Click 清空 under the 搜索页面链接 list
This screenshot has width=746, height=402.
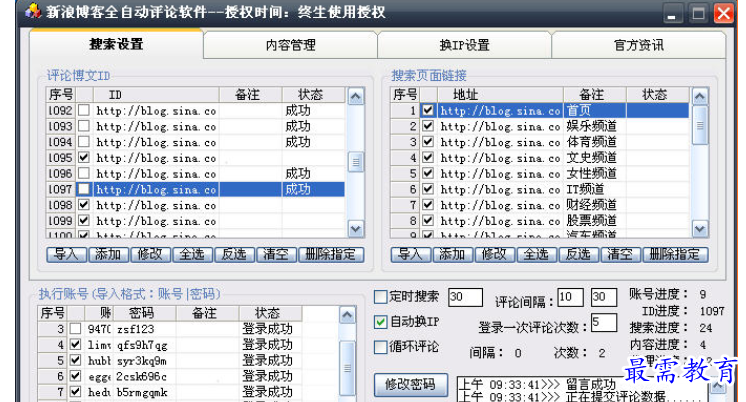click(x=620, y=255)
